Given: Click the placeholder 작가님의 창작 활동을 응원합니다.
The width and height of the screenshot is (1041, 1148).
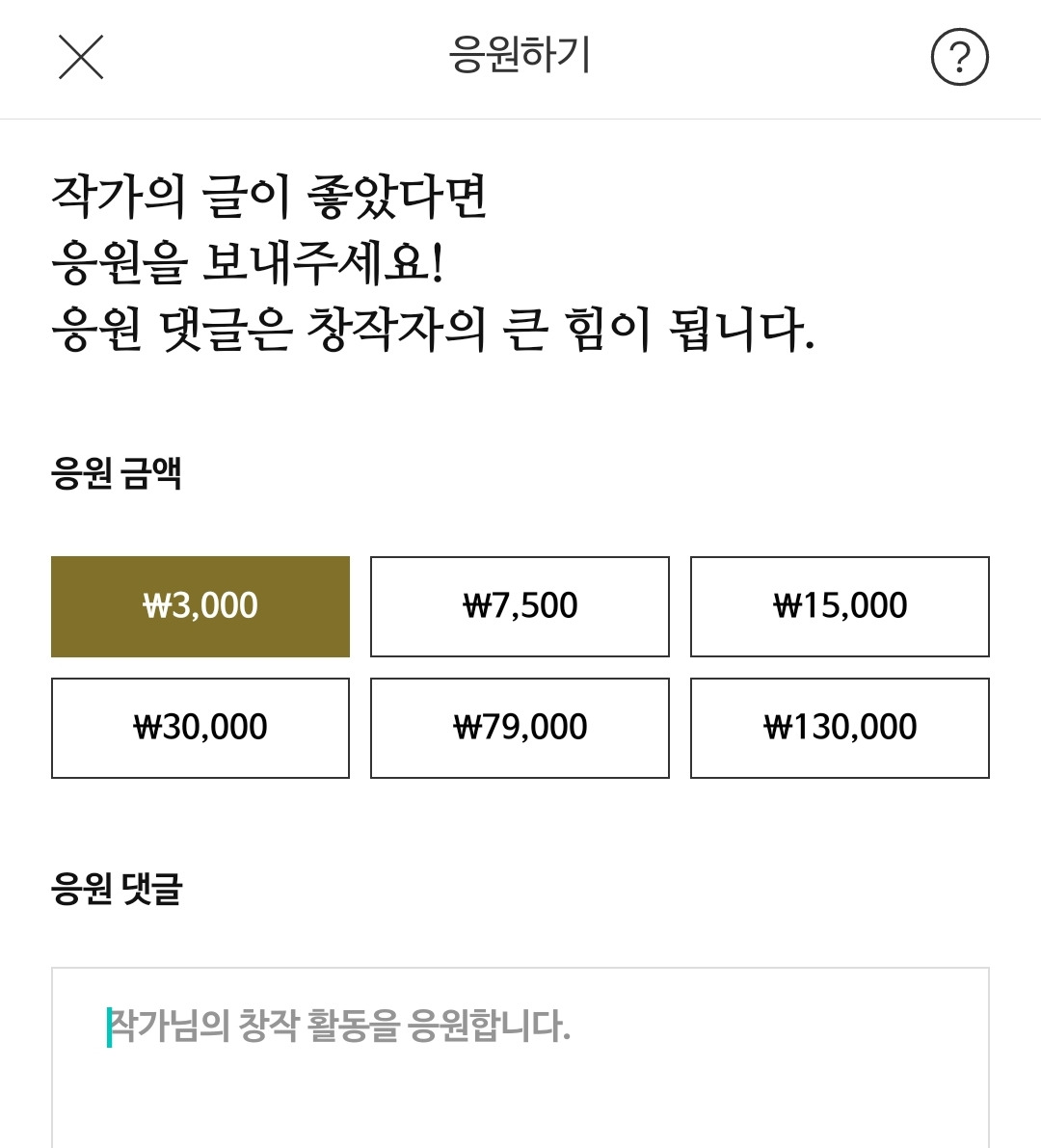Looking at the screenshot, I should [340, 1026].
